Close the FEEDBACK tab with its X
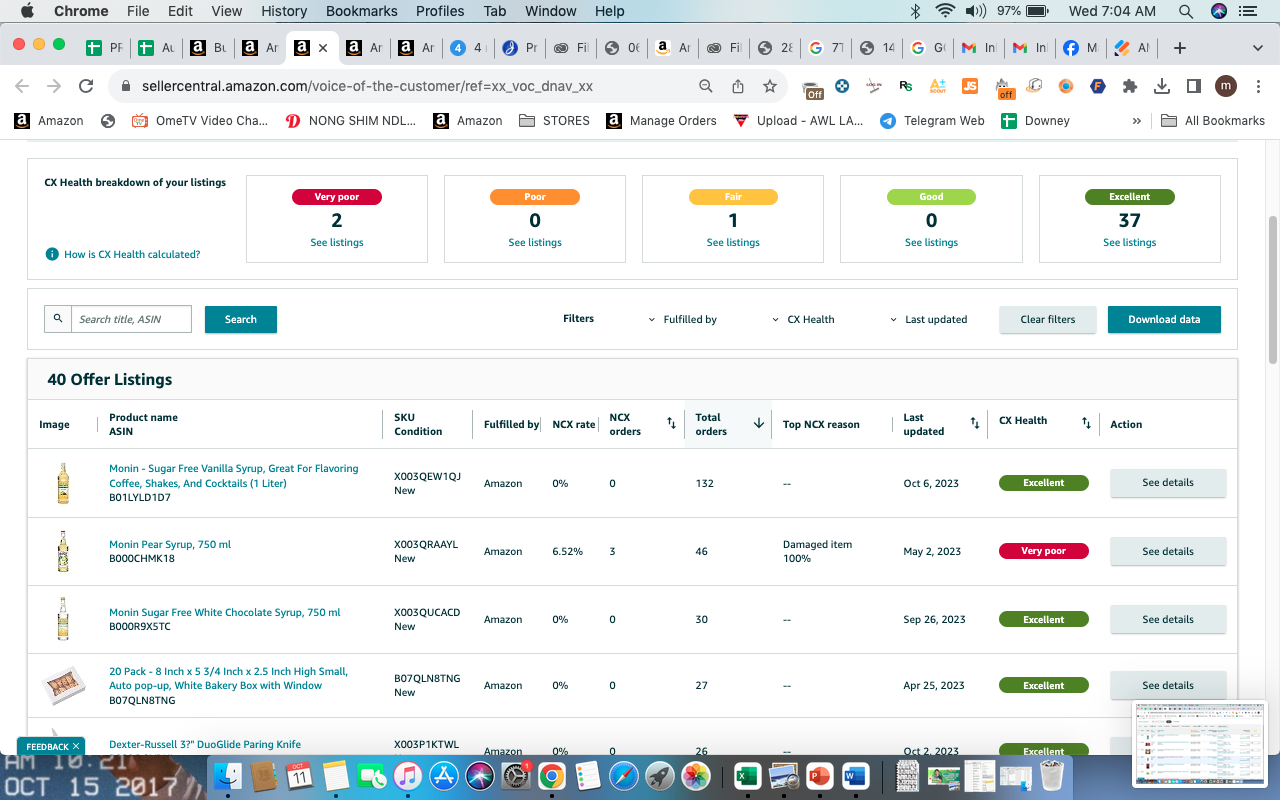 (x=76, y=746)
